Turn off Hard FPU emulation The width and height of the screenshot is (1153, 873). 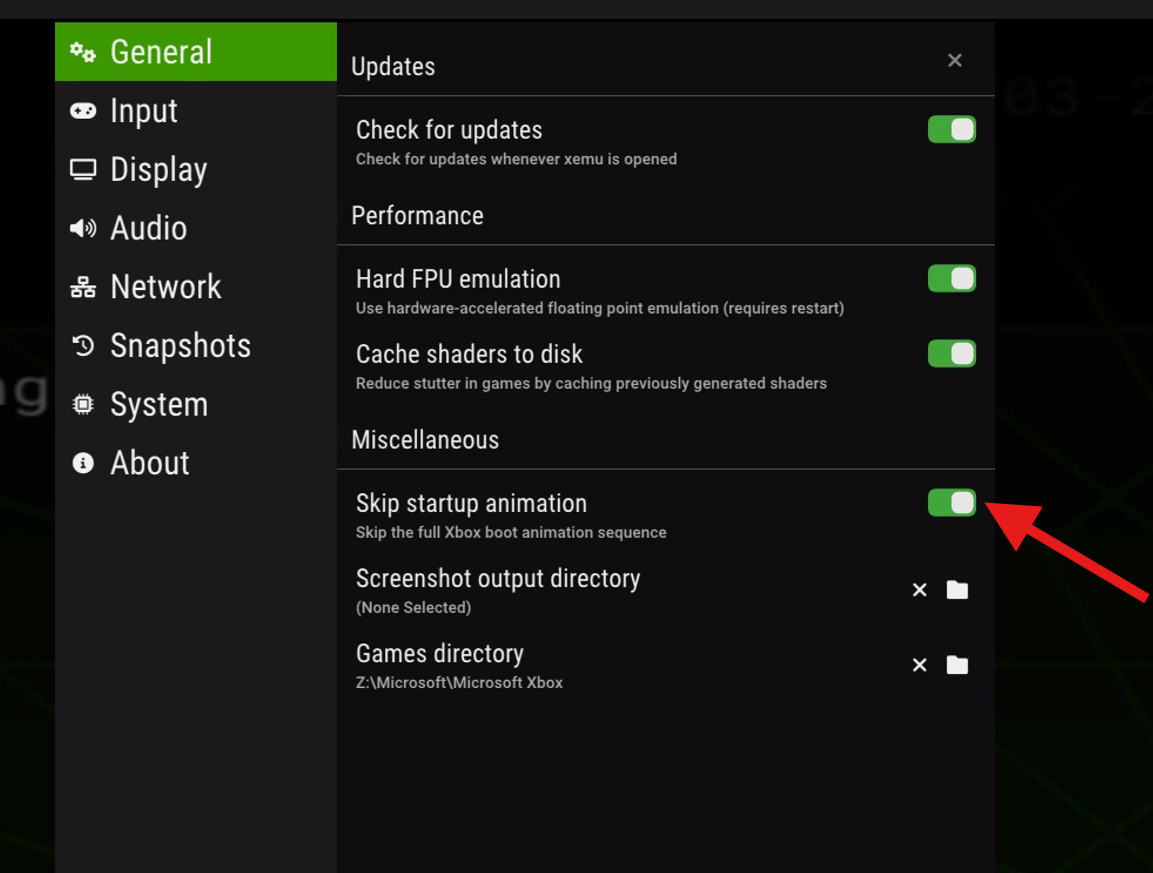[951, 279]
